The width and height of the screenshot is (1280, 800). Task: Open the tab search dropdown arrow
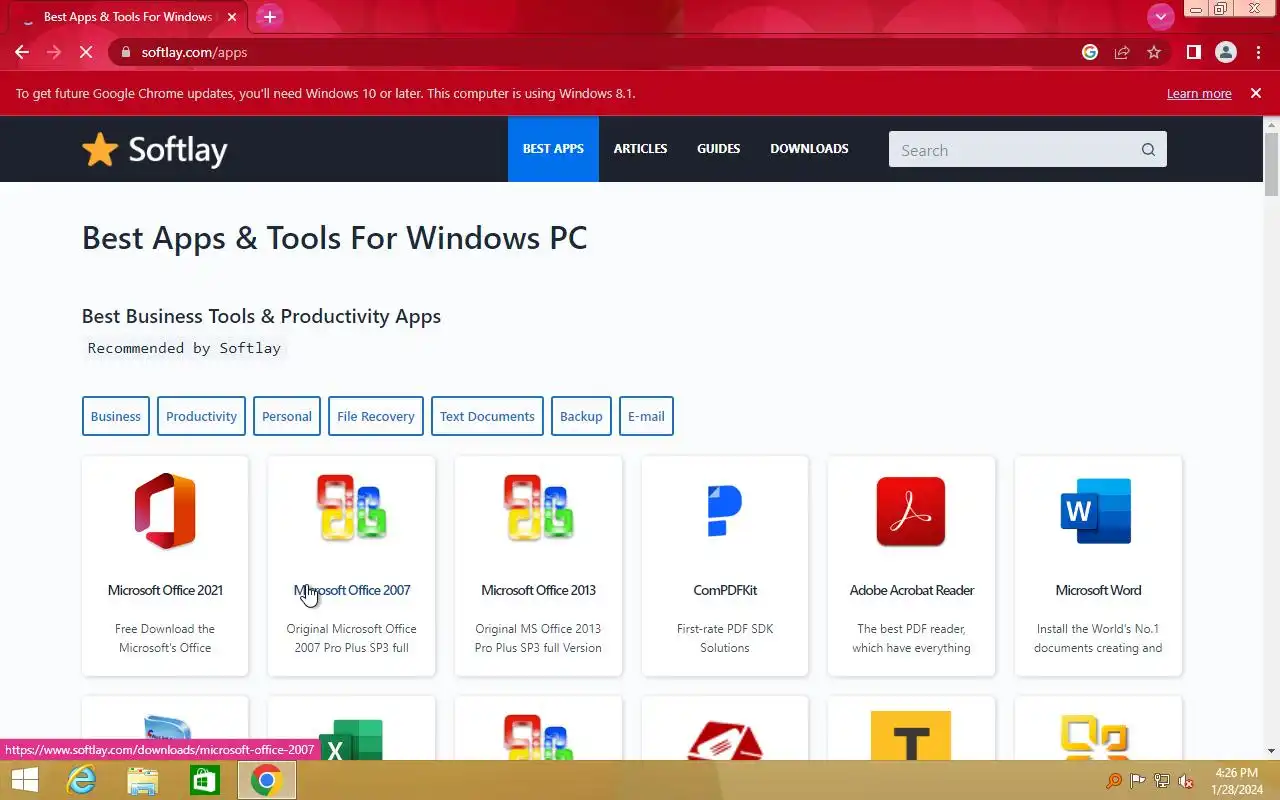click(1160, 17)
